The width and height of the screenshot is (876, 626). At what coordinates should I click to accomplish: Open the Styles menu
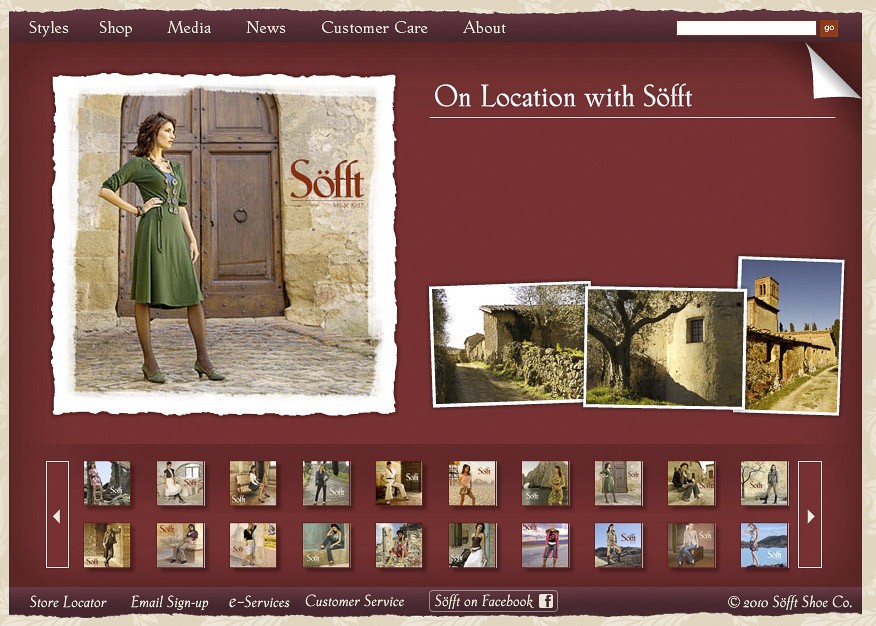click(49, 28)
